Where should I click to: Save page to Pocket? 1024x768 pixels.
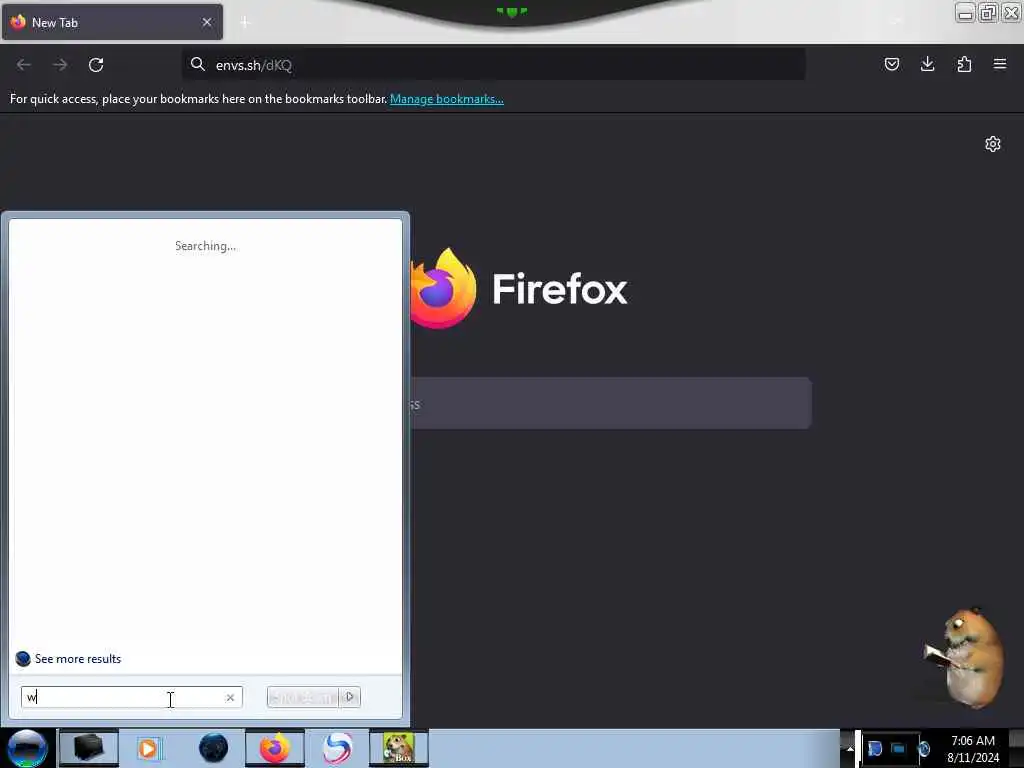click(x=891, y=64)
